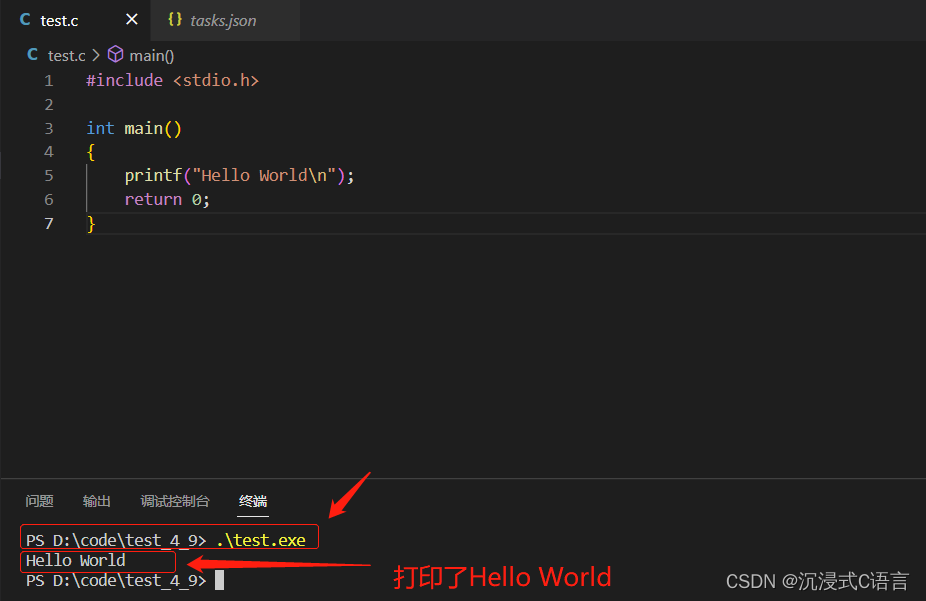Open the 调试控制台 panel tab

coord(175,501)
